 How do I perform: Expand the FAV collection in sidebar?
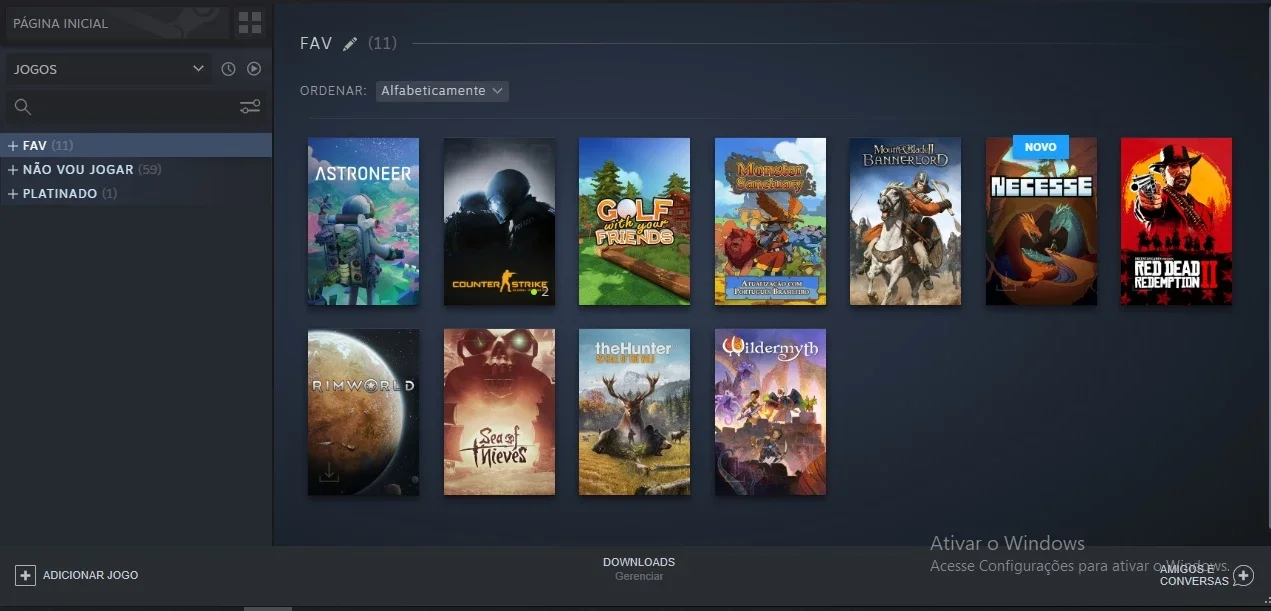tap(13, 146)
